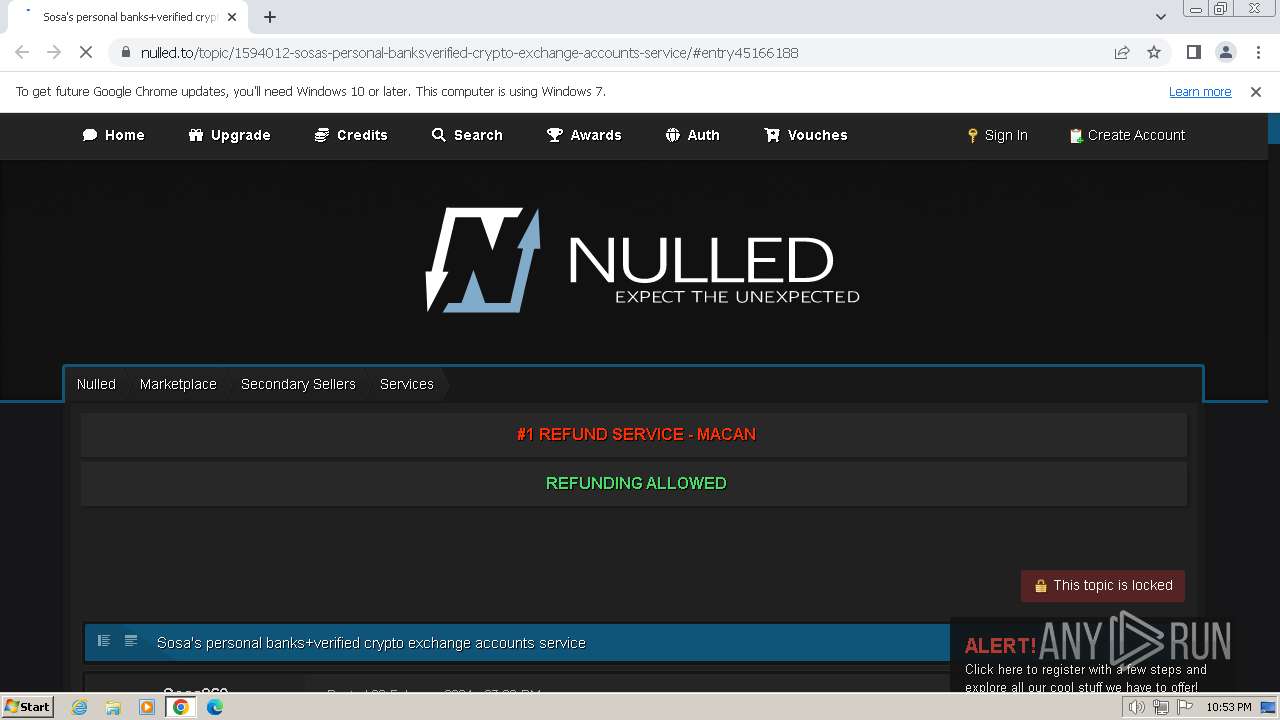Open File Explorer from taskbar
This screenshot has height=720, width=1280.
coord(113,707)
